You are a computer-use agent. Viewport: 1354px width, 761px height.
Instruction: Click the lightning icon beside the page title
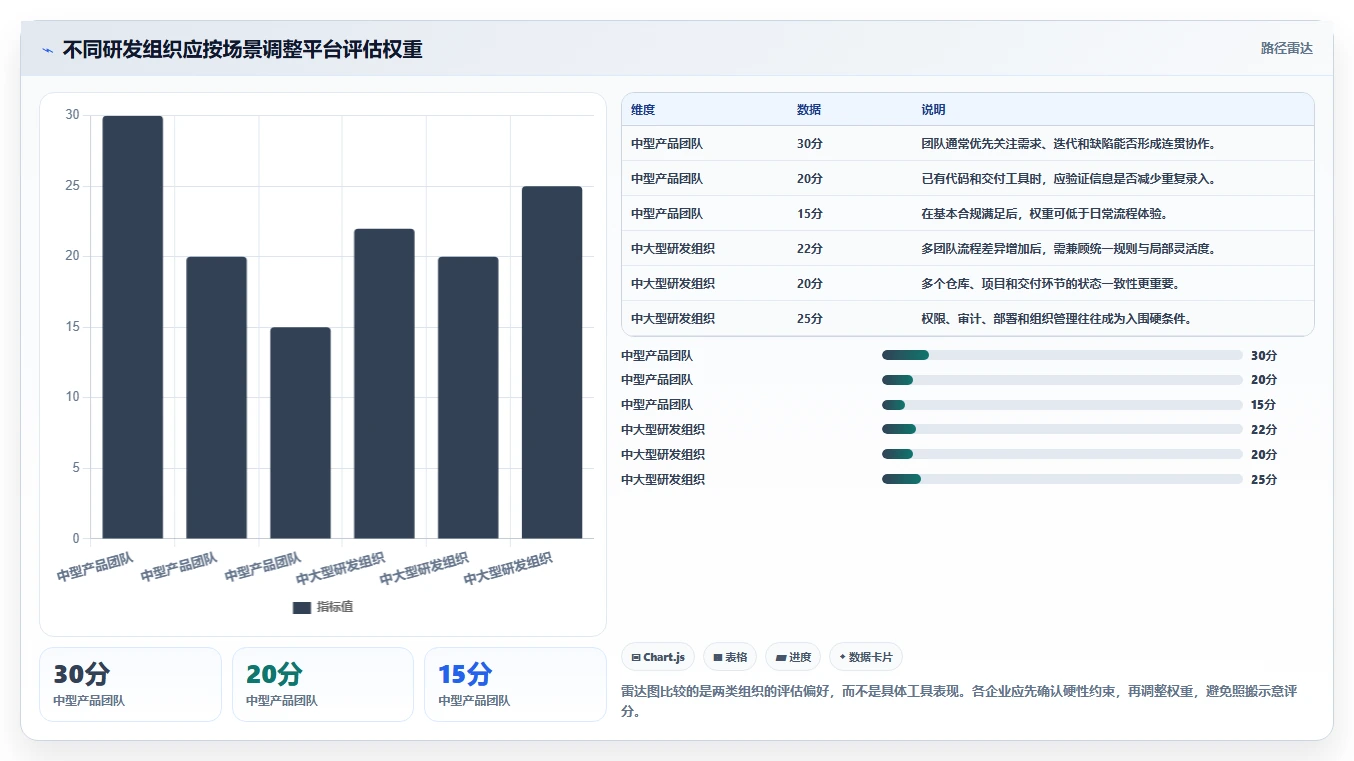48,50
